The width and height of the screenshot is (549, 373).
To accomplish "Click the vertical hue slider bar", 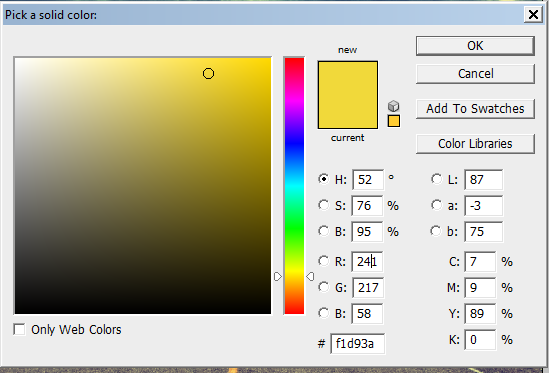I will pos(294,186).
